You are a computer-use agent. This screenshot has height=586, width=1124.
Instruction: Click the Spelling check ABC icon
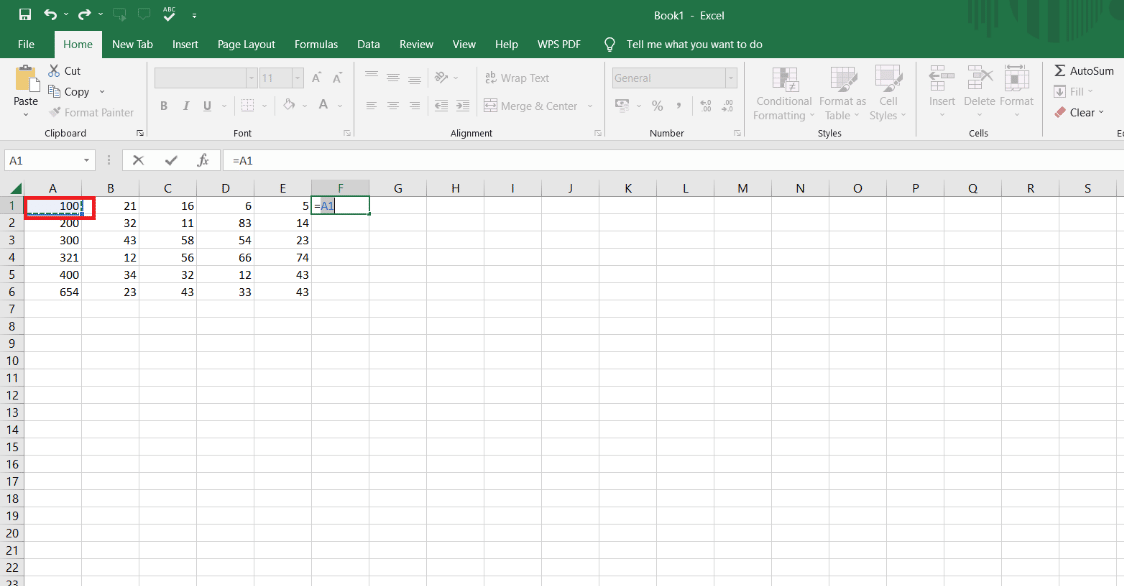pyautogui.click(x=169, y=14)
